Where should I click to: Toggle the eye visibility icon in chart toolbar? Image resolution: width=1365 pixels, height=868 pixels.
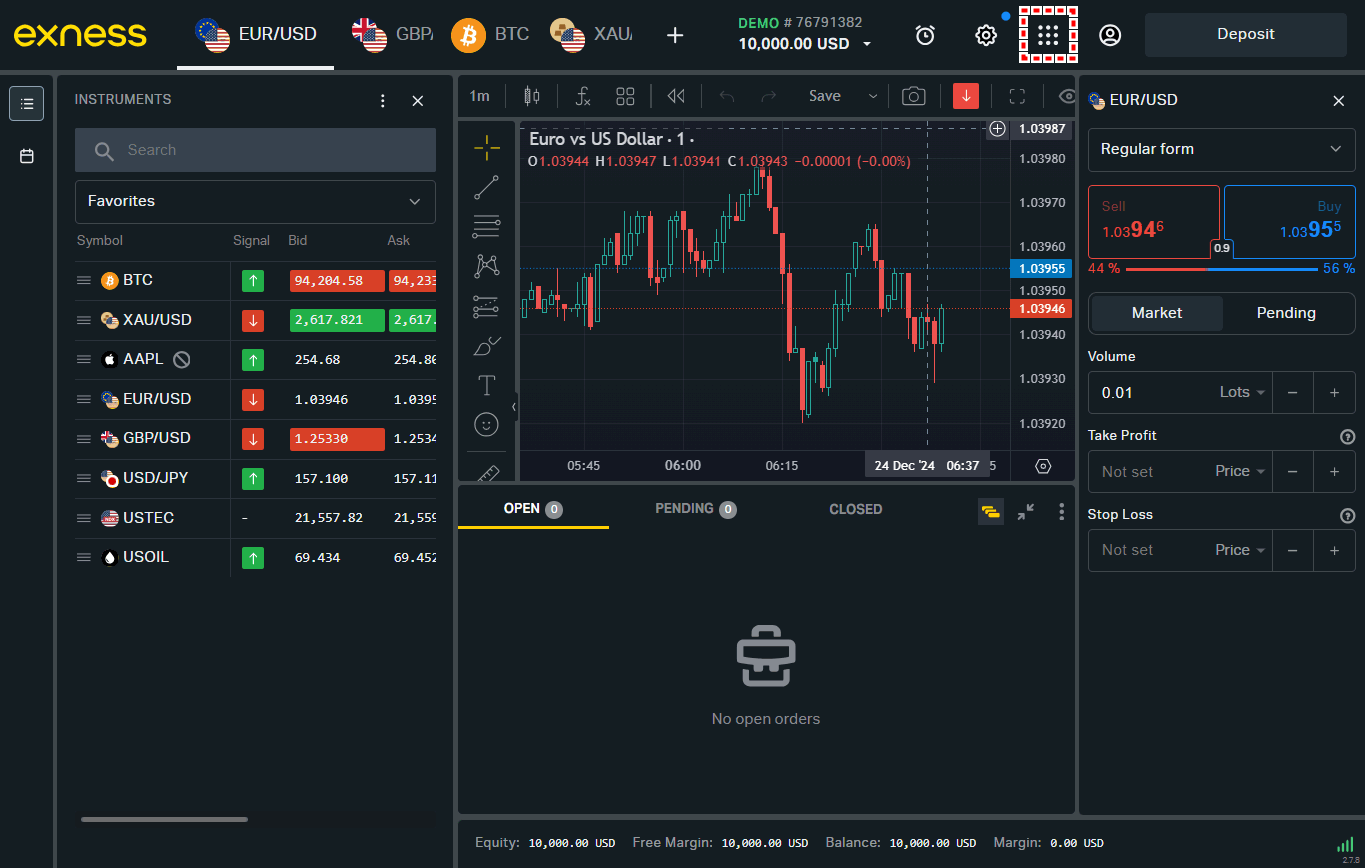[x=1066, y=96]
